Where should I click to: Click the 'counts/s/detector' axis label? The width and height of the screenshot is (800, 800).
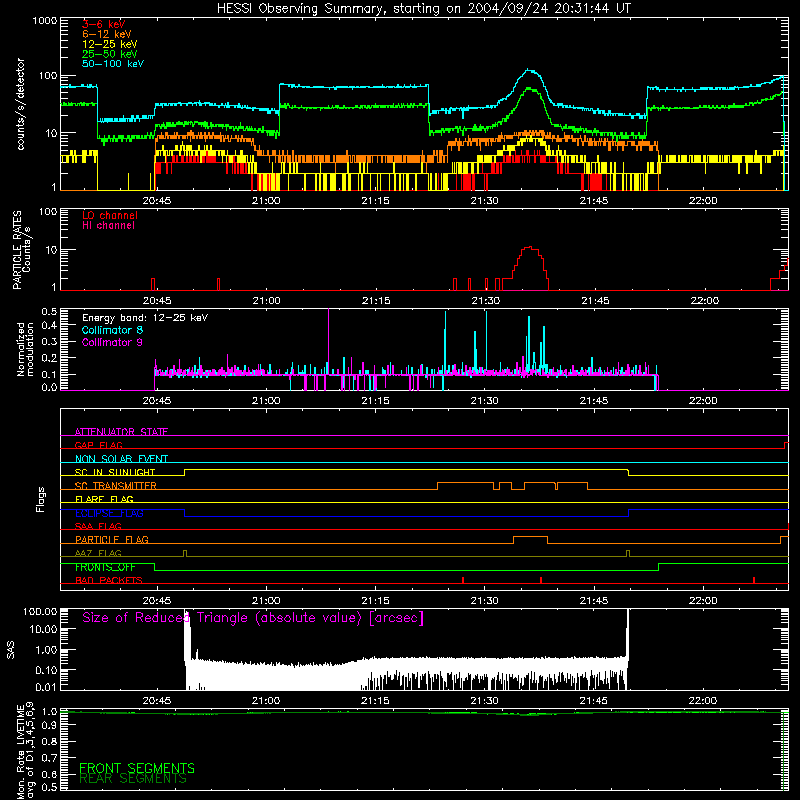click(x=21, y=104)
